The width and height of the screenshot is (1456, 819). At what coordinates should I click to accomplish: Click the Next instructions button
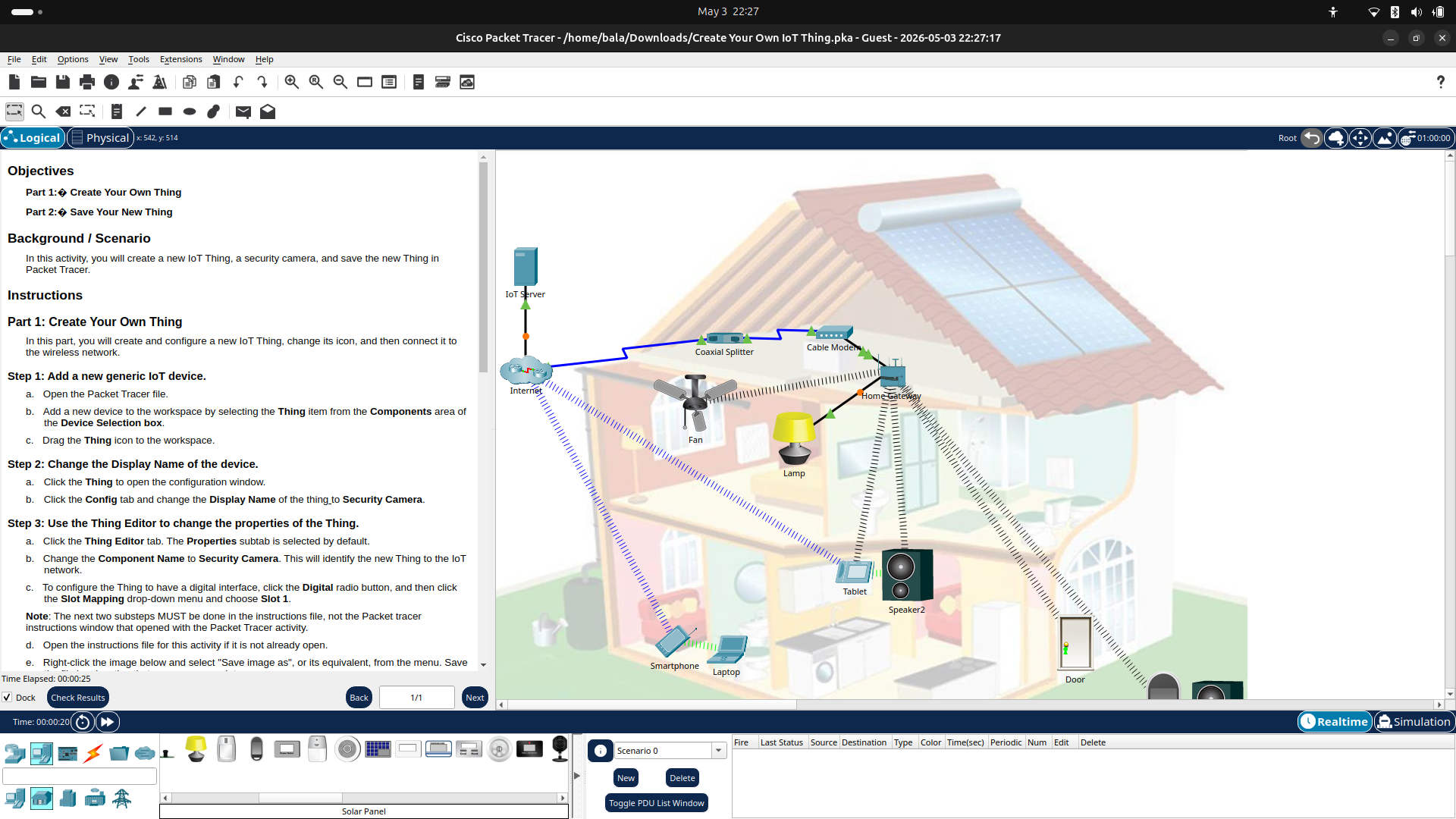pyautogui.click(x=475, y=698)
